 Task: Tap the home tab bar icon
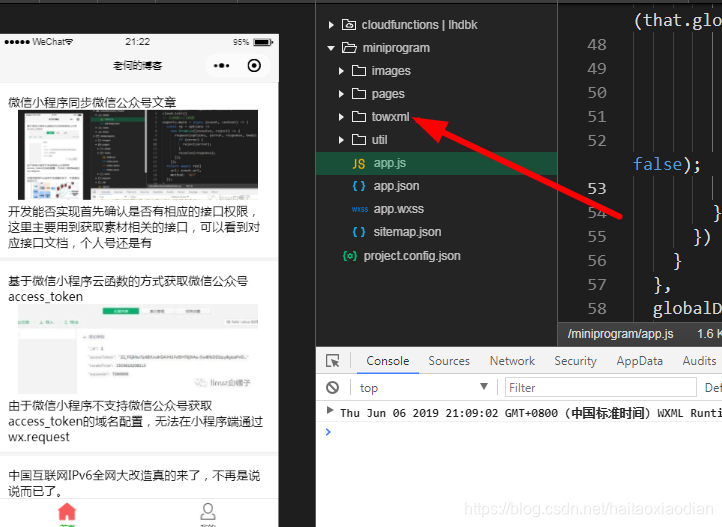(x=67, y=511)
